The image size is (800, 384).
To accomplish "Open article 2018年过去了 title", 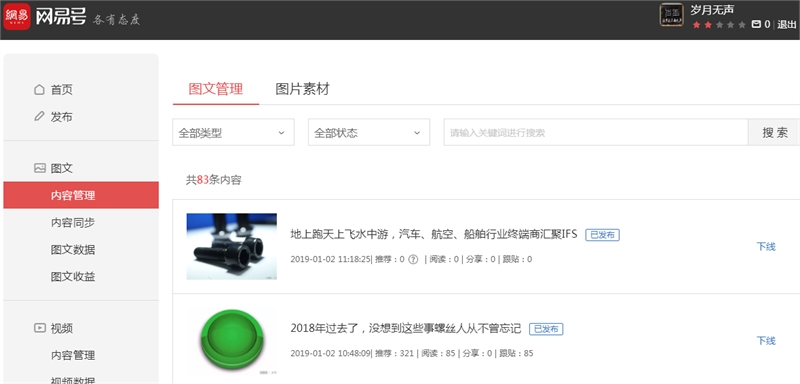I will (x=406, y=328).
